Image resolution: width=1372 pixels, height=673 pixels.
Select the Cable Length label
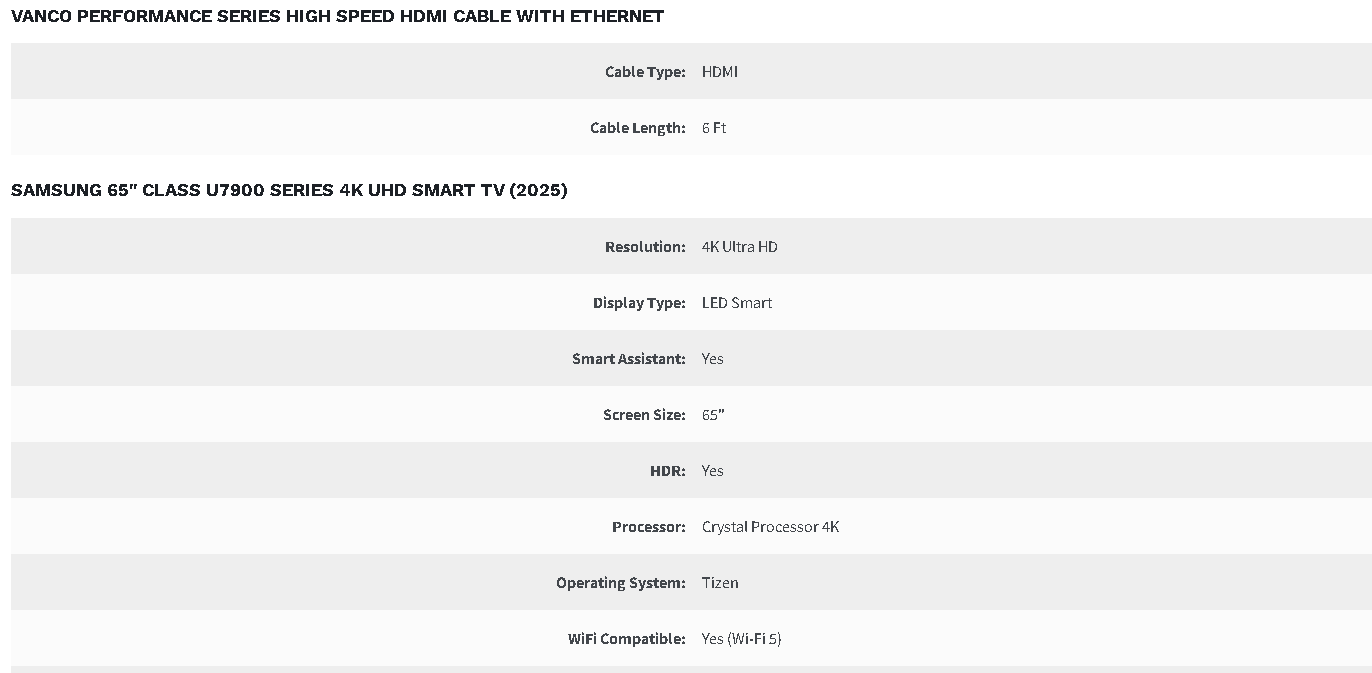pyautogui.click(x=638, y=128)
